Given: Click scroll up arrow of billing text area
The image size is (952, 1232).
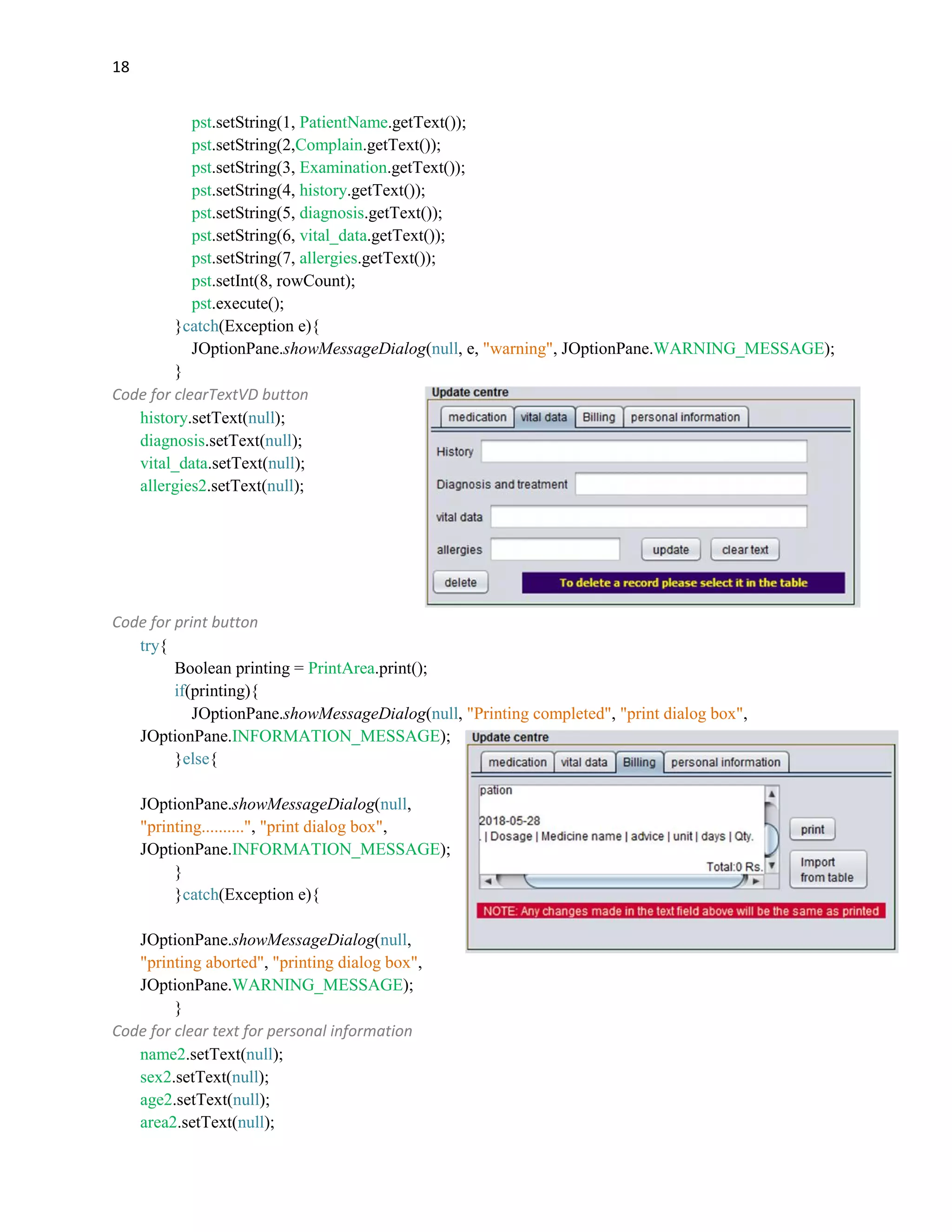Looking at the screenshot, I should point(772,794).
